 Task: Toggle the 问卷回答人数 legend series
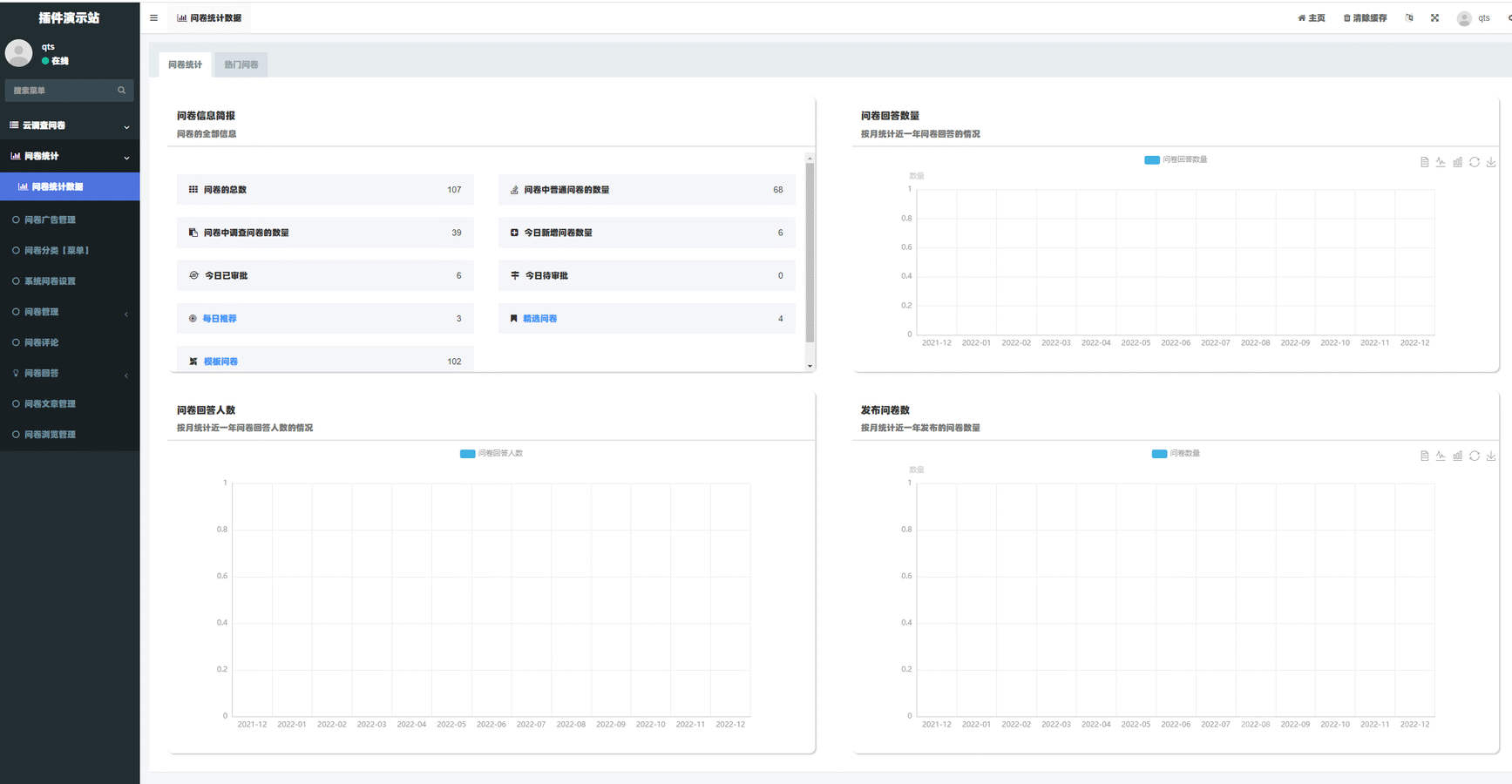492,453
